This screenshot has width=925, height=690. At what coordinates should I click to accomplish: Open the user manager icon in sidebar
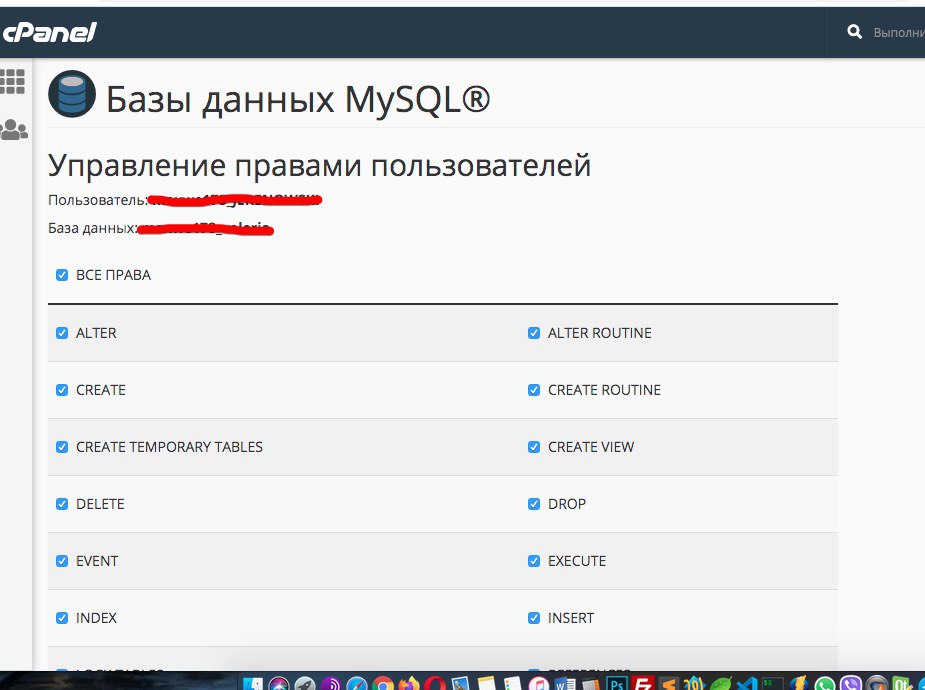click(14, 129)
